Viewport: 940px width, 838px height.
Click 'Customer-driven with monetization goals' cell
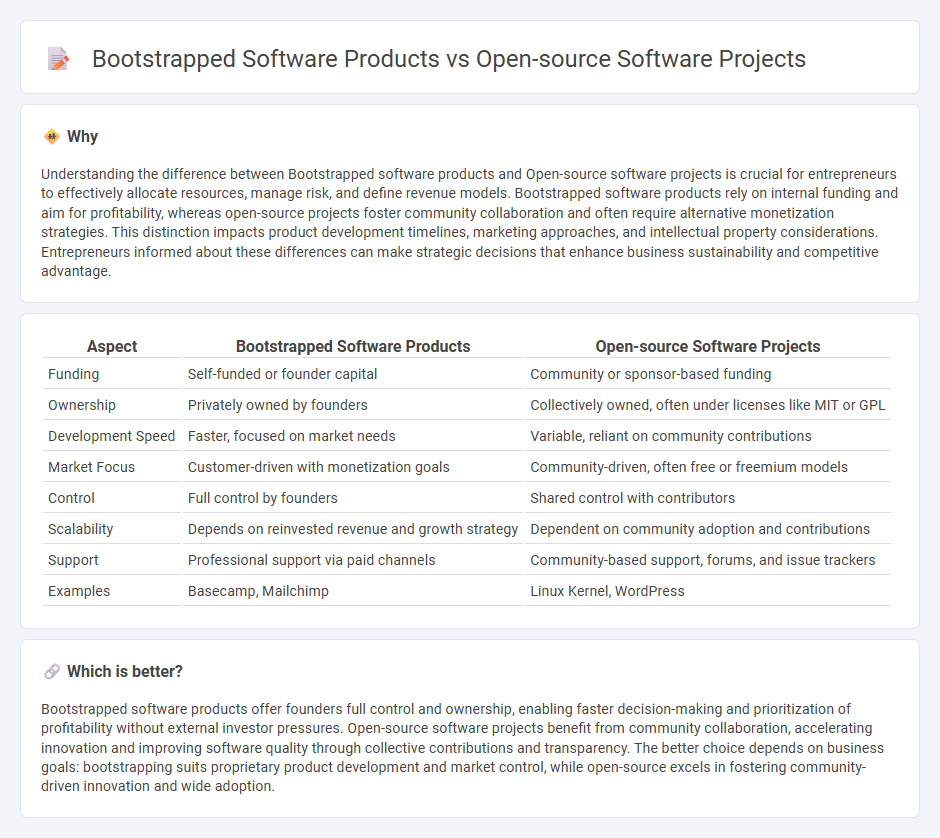pos(352,467)
